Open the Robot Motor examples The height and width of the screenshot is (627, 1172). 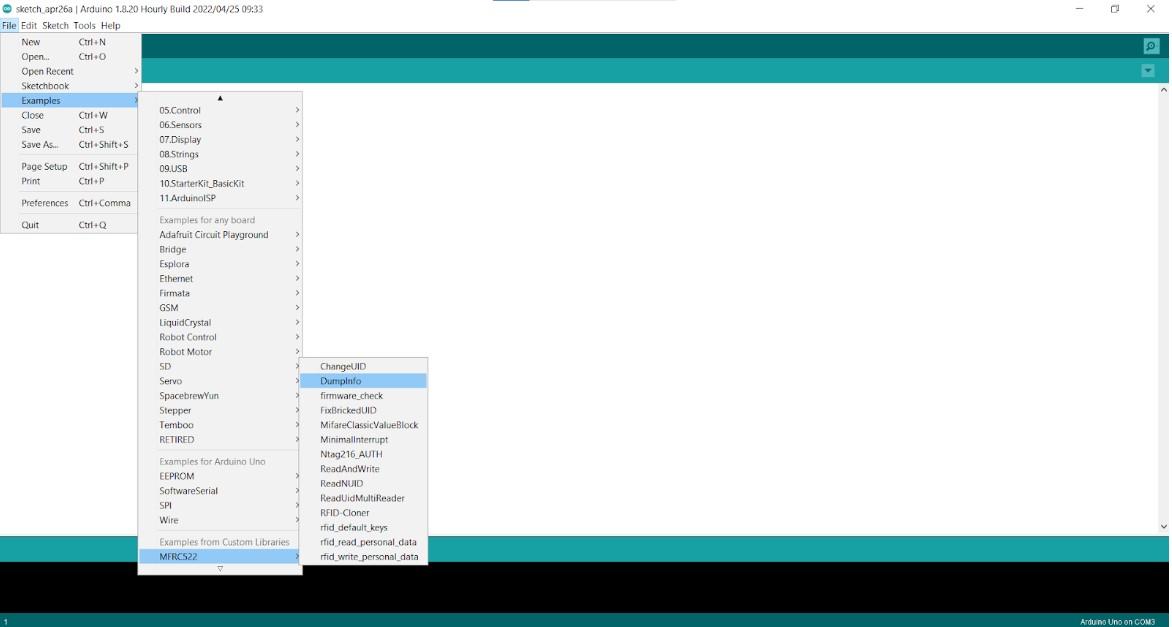point(220,352)
